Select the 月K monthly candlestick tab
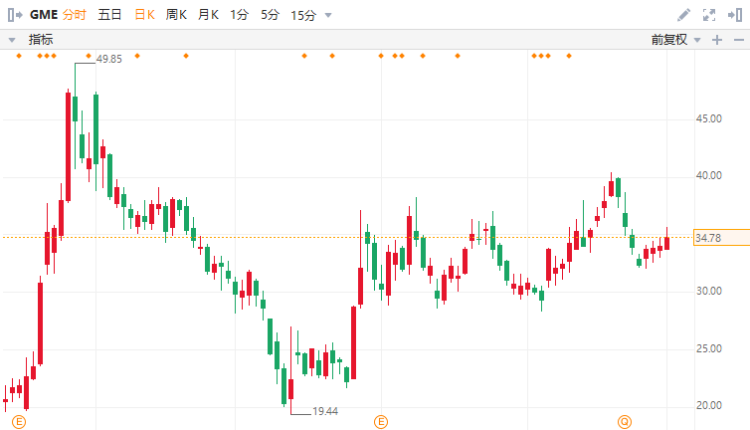This screenshot has height=430, width=750. pyautogui.click(x=208, y=15)
